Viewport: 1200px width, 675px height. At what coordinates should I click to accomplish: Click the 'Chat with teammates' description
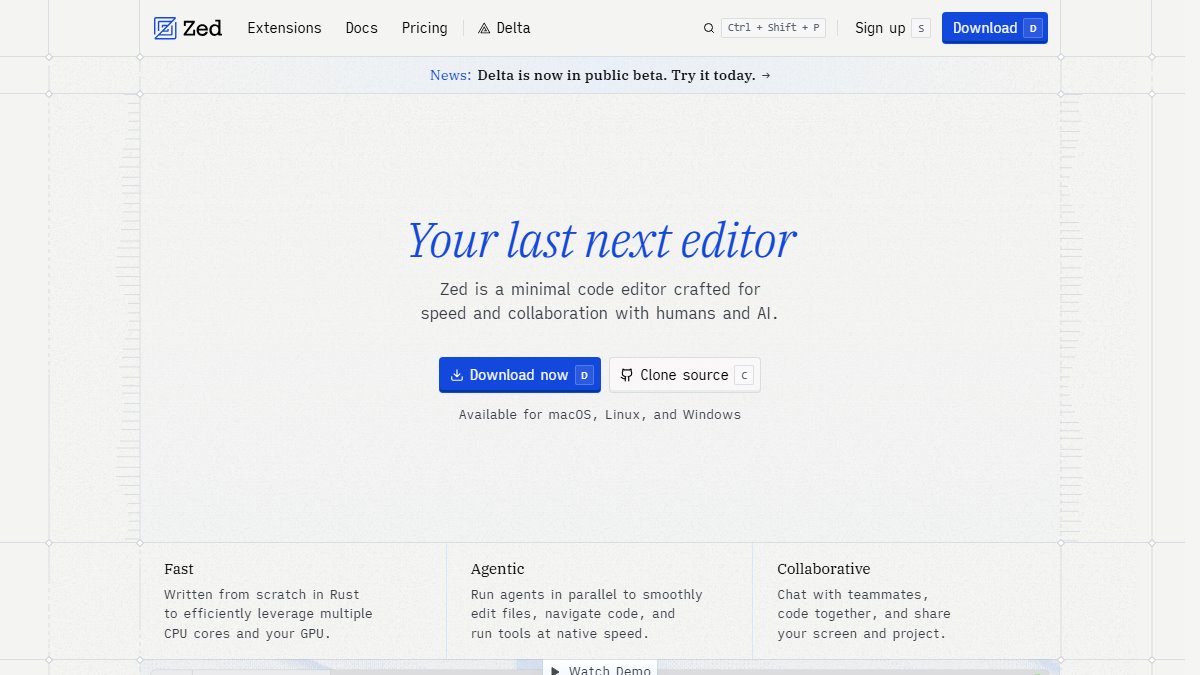point(864,614)
